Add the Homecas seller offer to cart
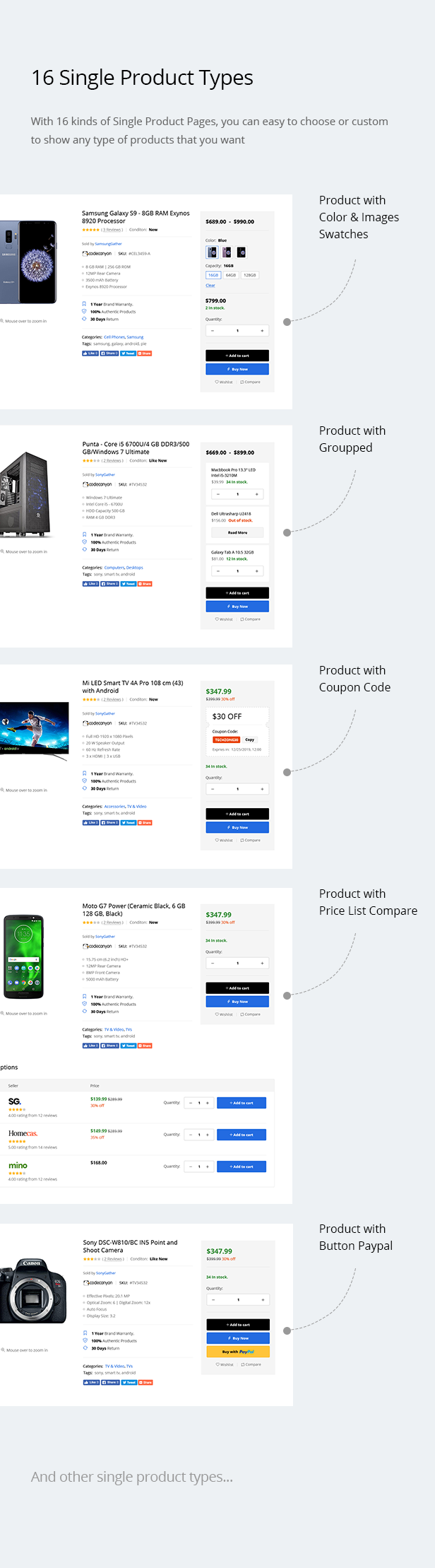435x1568 pixels. pos(242,1135)
